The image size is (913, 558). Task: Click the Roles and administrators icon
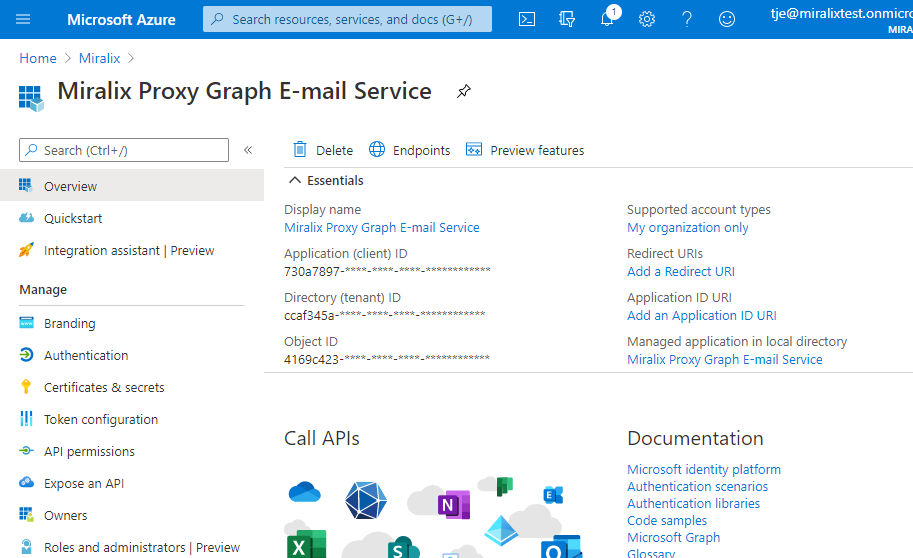(x=26, y=547)
